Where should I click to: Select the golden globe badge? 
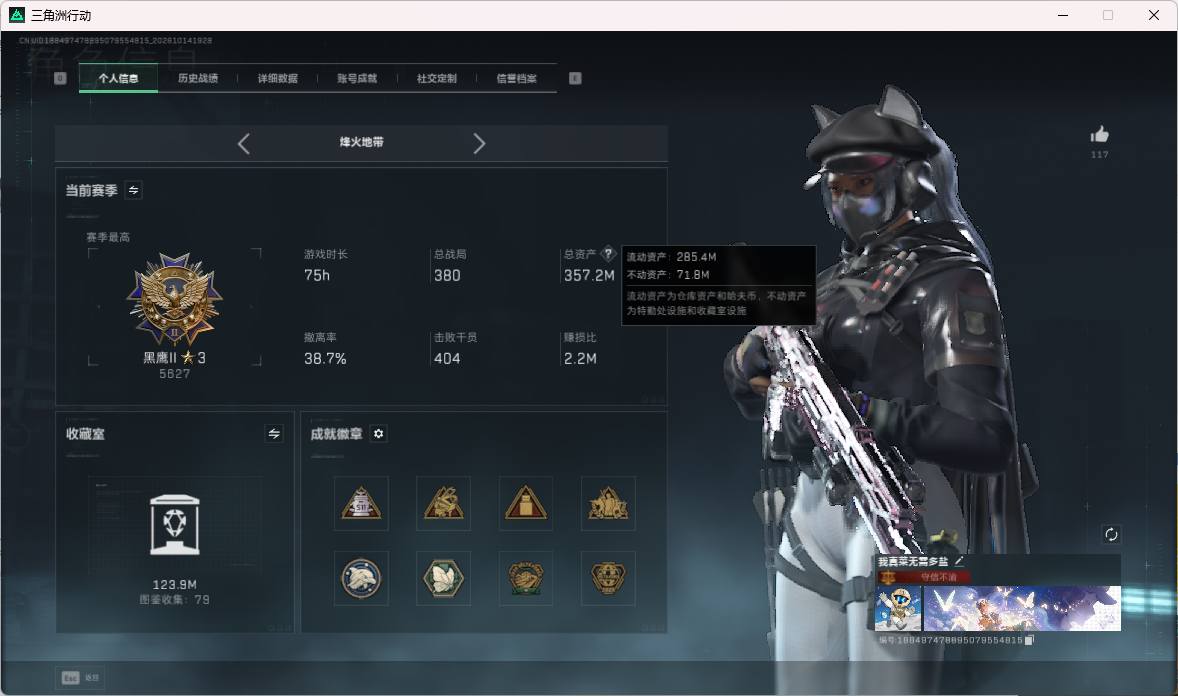coord(608,578)
